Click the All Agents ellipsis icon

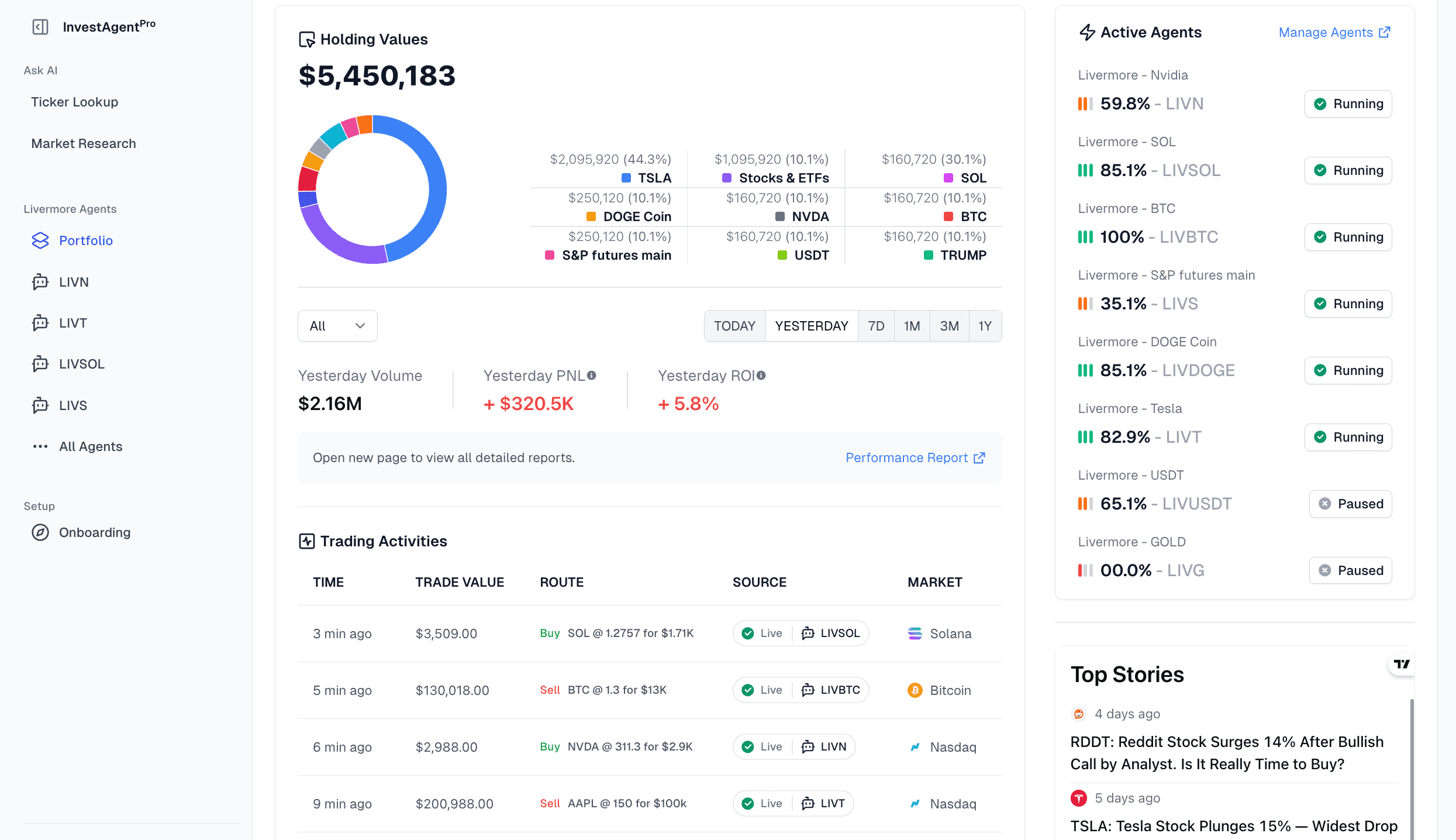[x=40, y=446]
